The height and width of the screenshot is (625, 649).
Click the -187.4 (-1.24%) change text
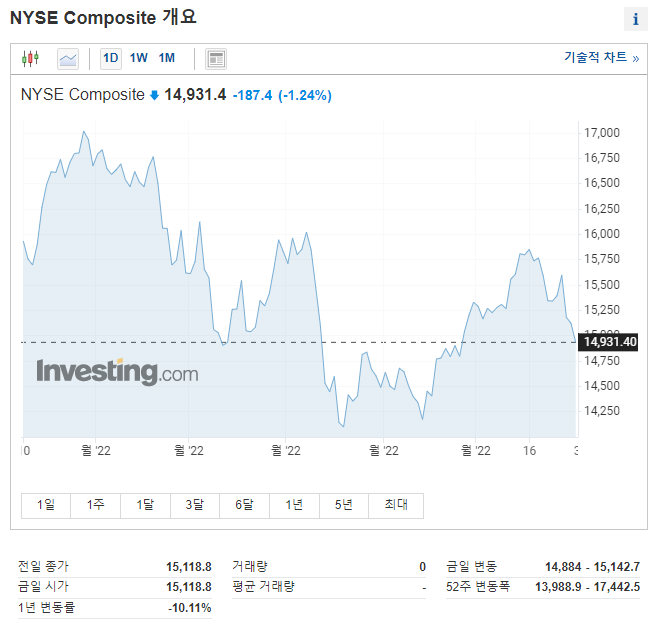pos(282,96)
